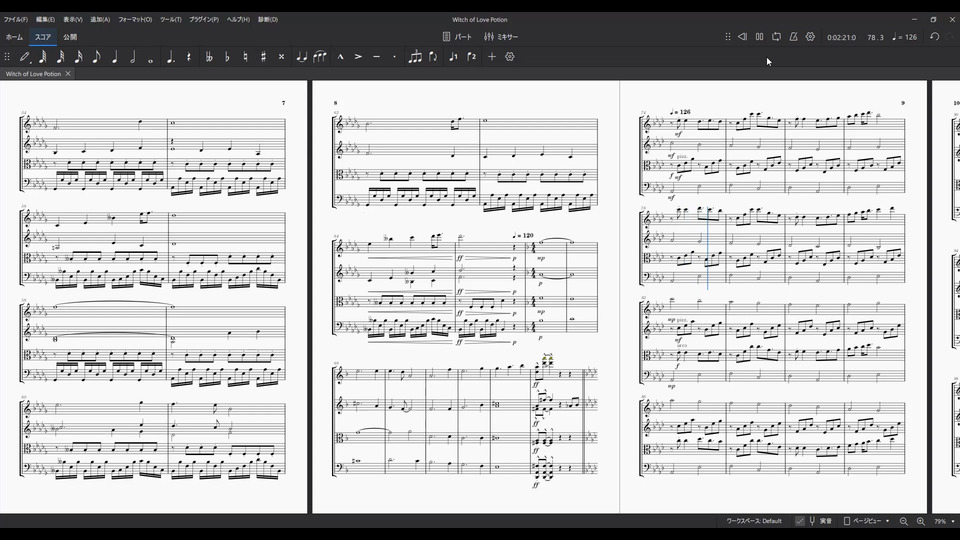Add accent articulation

coord(358,57)
